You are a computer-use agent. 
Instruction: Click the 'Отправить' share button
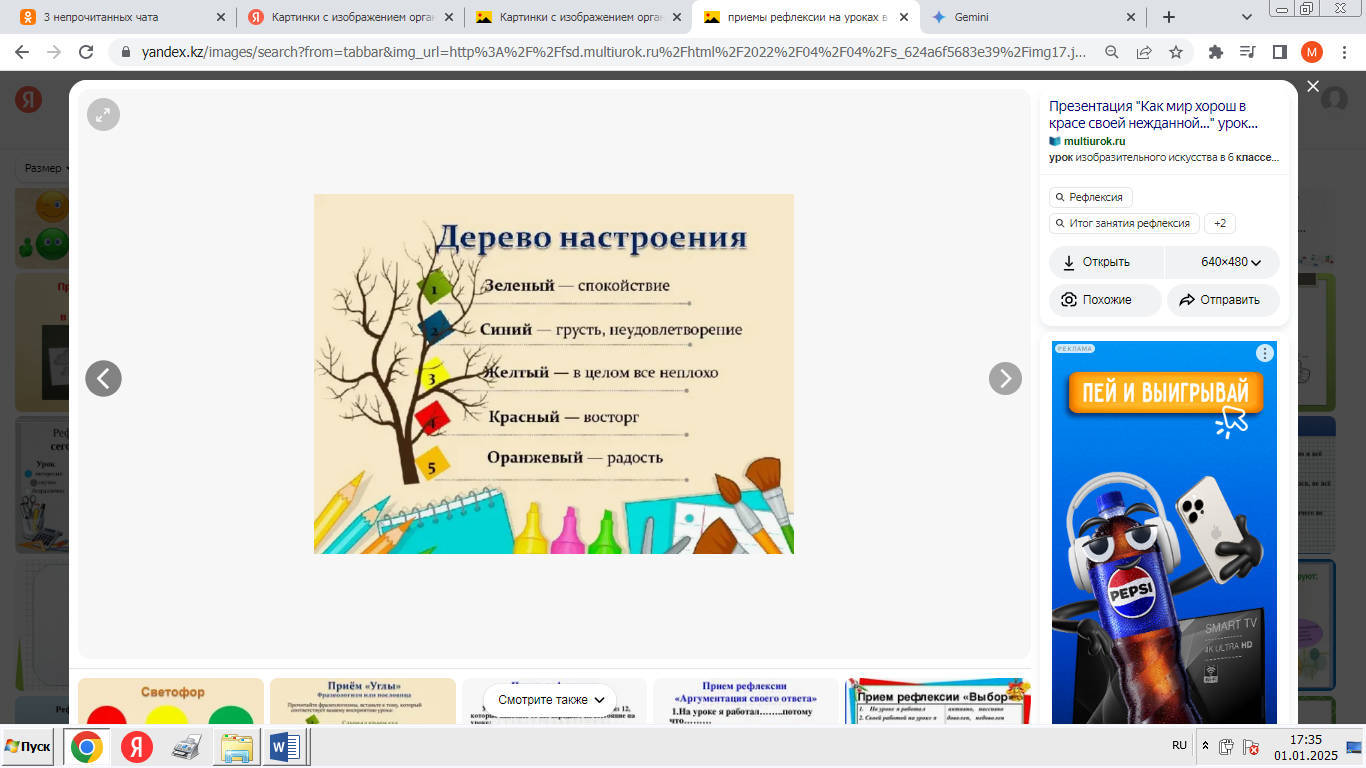1222,300
